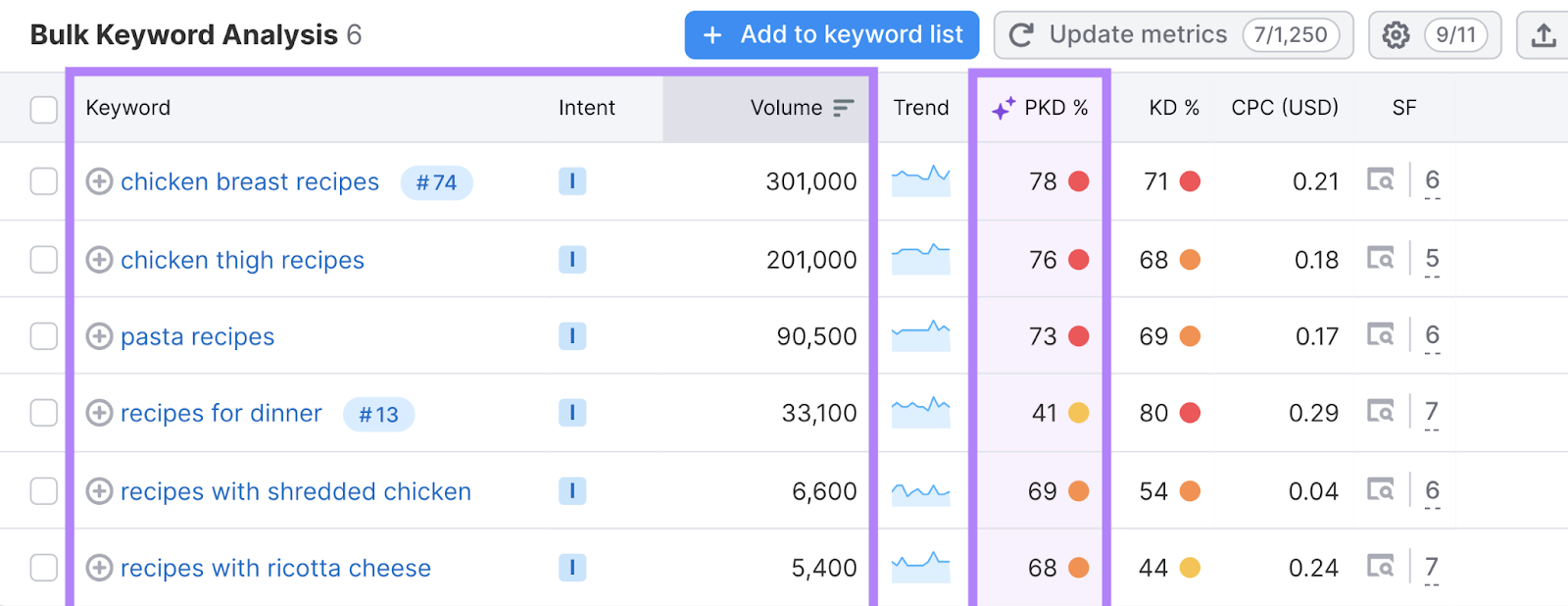Screen dimensions: 1568x606
Task: Click volume 301,000 for chicken breast recipes
Action: [810, 181]
